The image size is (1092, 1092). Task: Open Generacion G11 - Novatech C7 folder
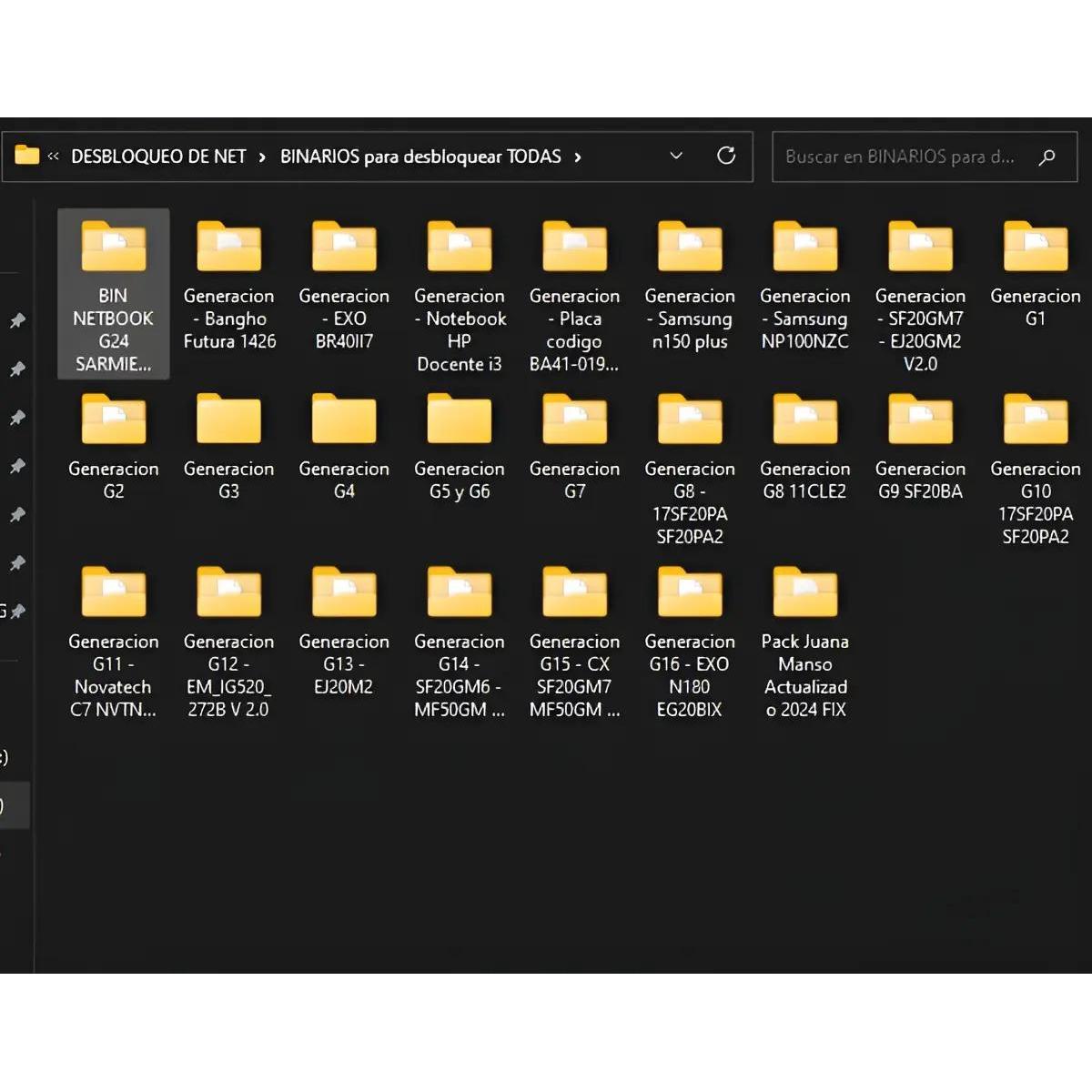pos(113,641)
